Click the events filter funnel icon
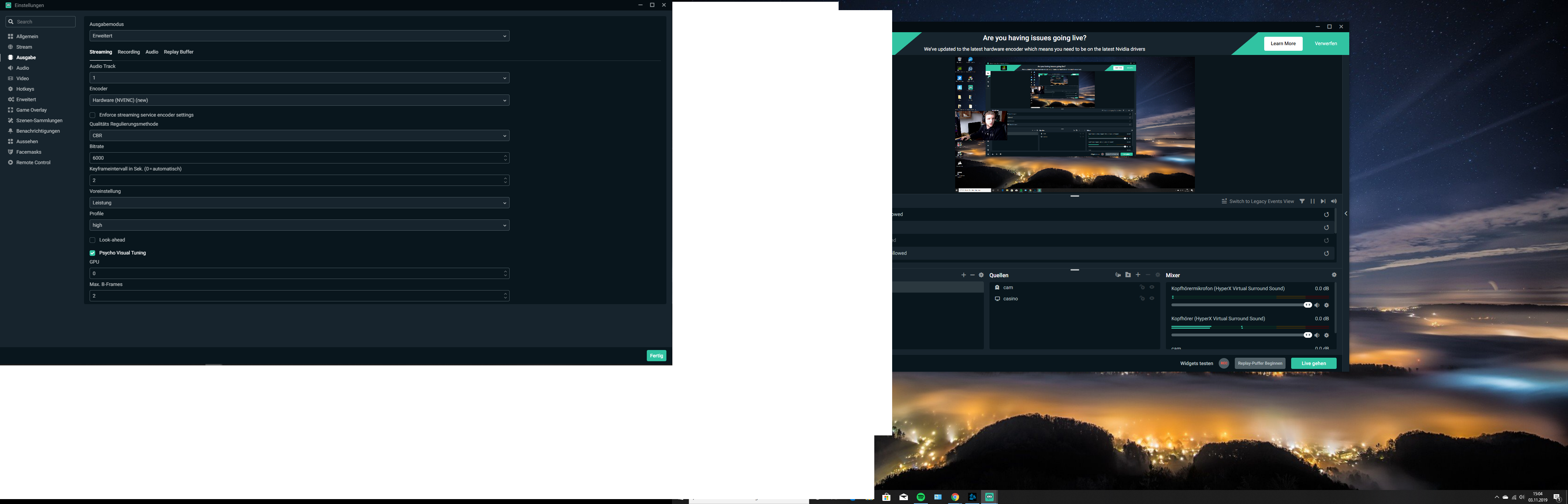Image resolution: width=1568 pixels, height=504 pixels. pyautogui.click(x=1302, y=202)
